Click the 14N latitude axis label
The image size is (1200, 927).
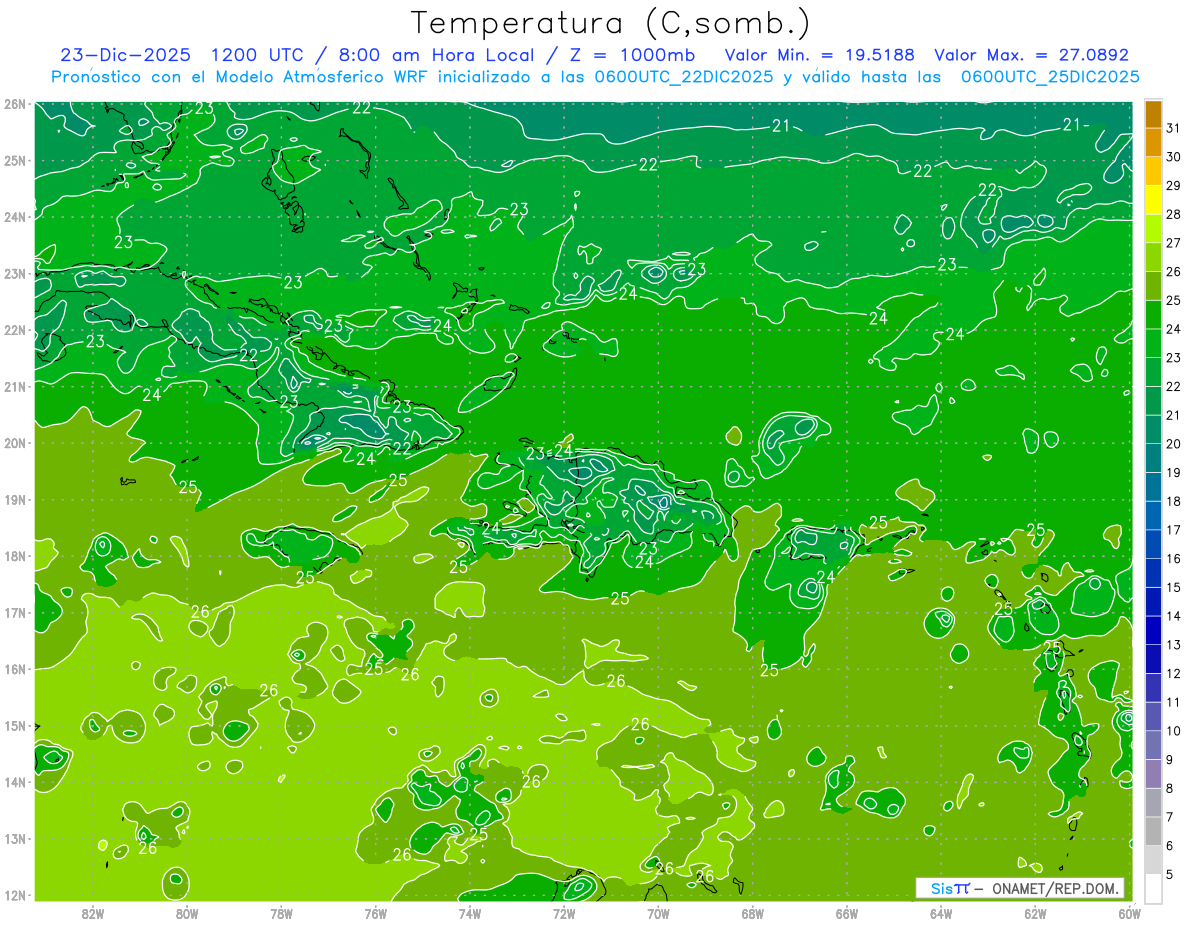coord(14,782)
